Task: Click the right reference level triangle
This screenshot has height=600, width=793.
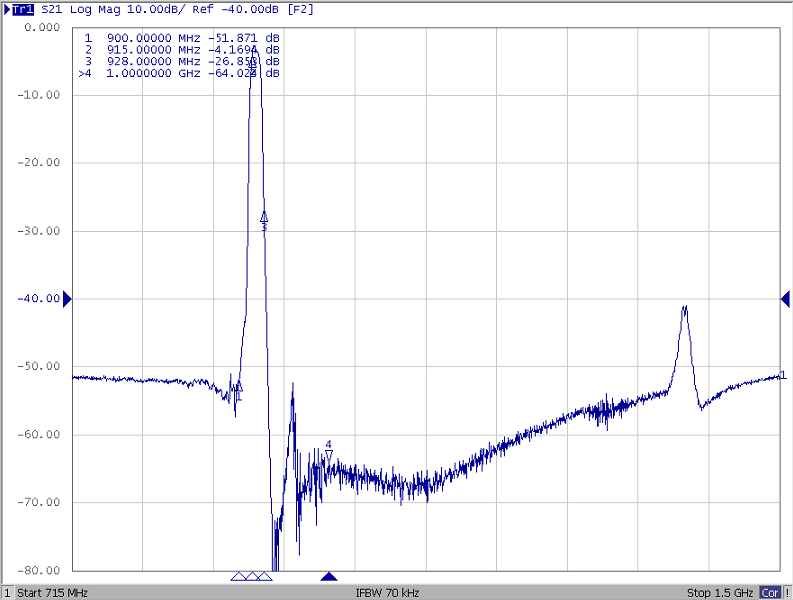Action: coord(786,298)
